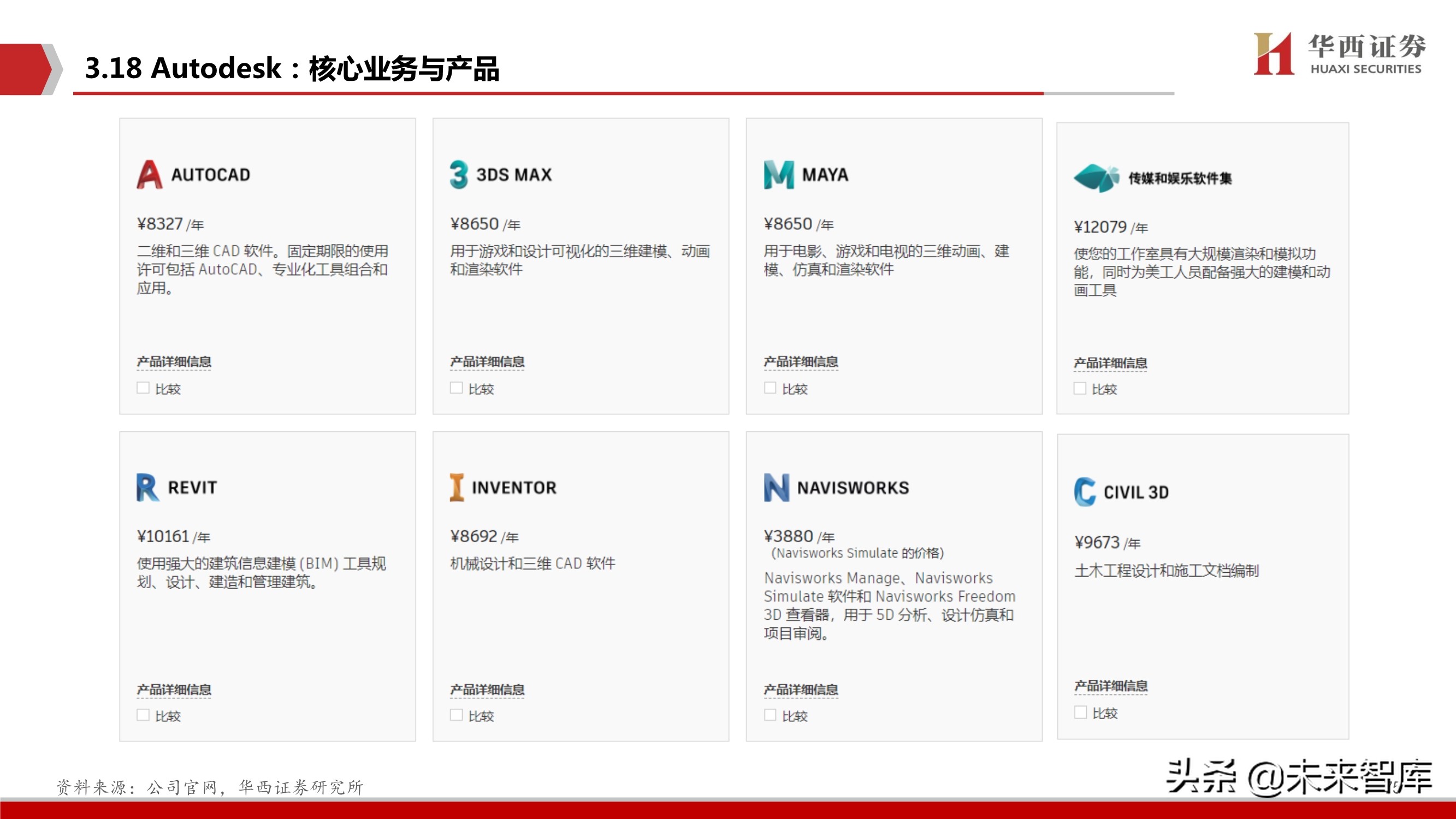1456x819 pixels.
Task: Check 比较 box on Civil 3D card
Action: (1080, 712)
